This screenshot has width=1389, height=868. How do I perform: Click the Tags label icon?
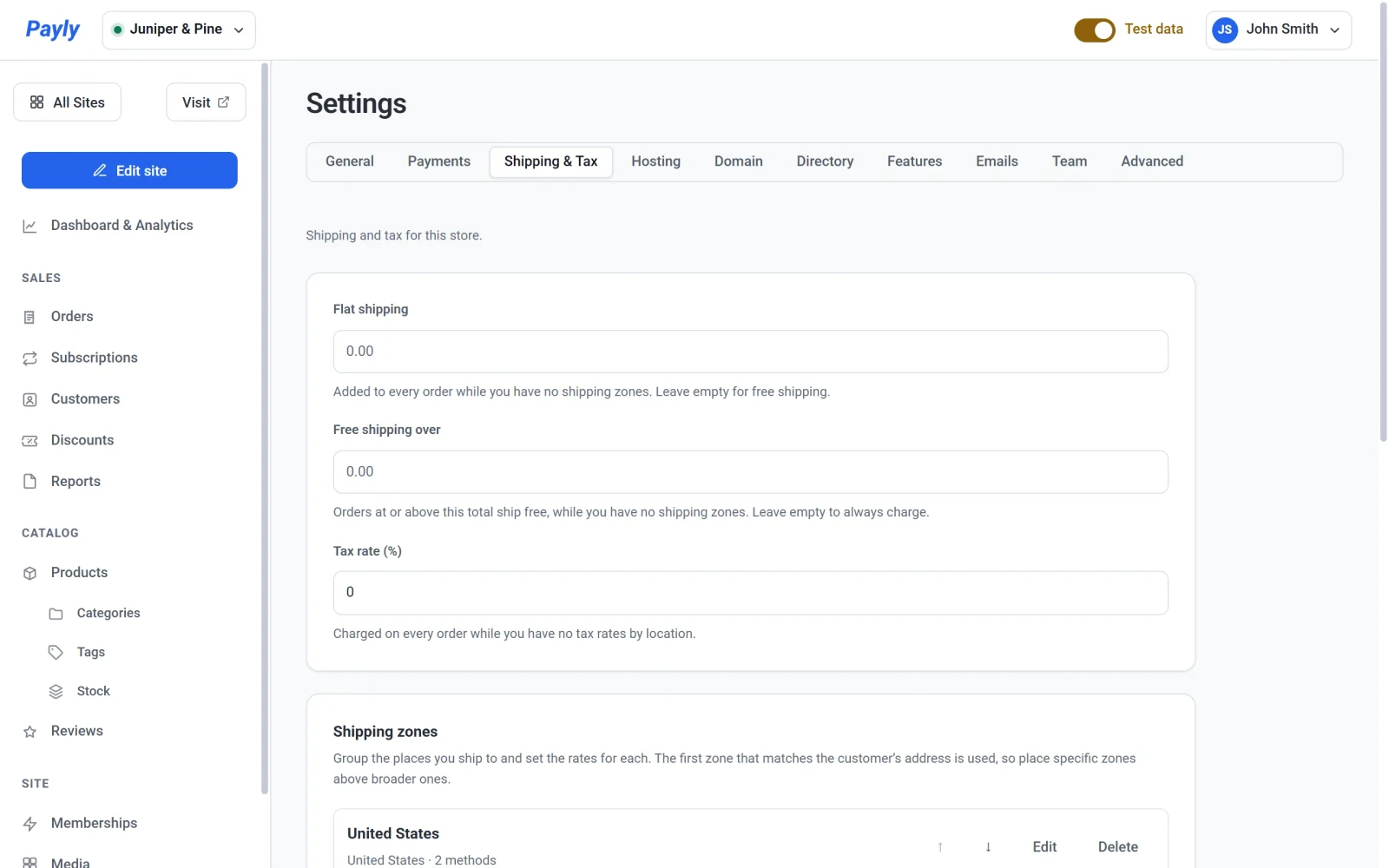(x=56, y=653)
